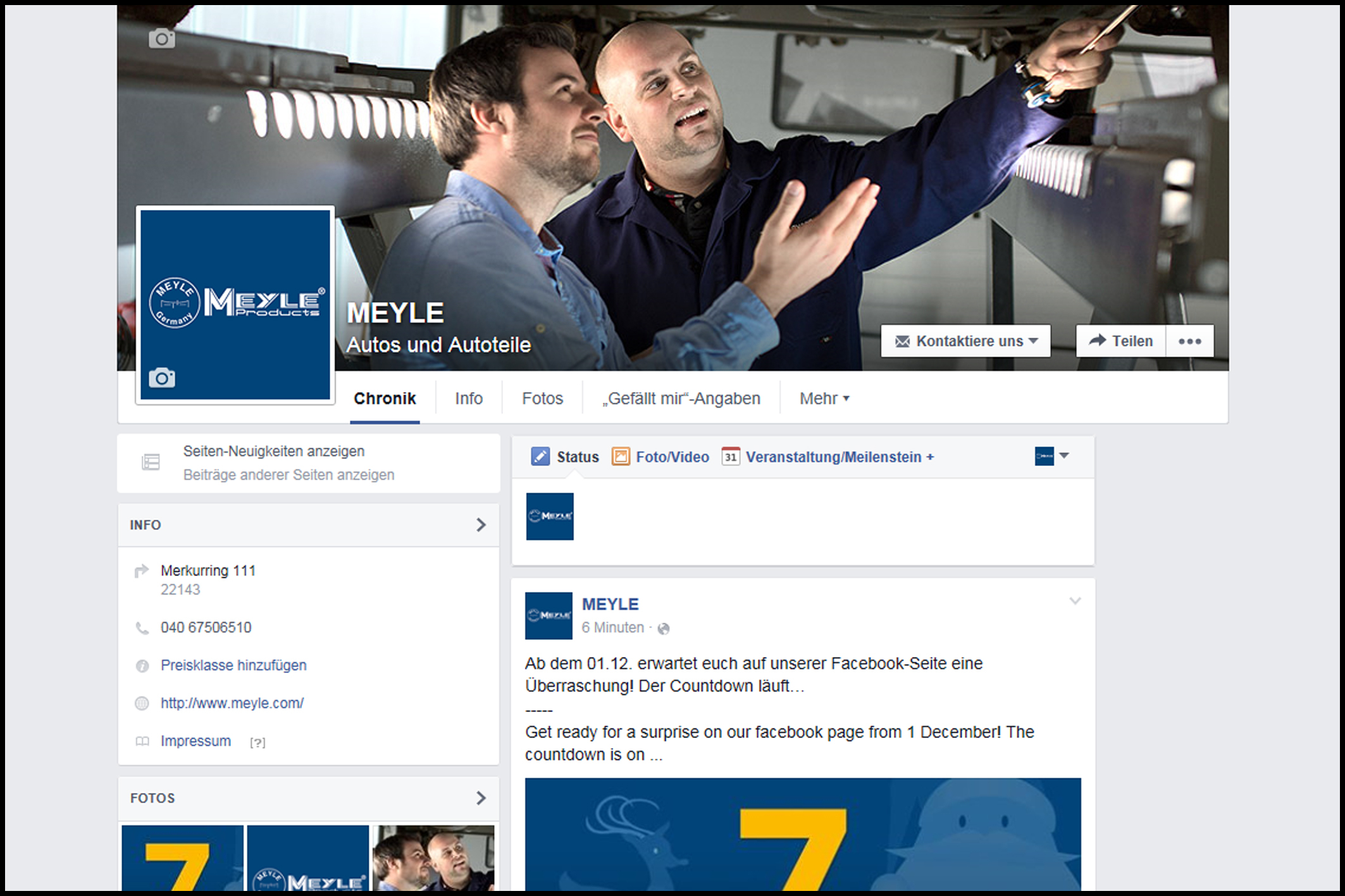
Task: Click the Seiten-Neuigkeiten feed icon
Action: 151,462
